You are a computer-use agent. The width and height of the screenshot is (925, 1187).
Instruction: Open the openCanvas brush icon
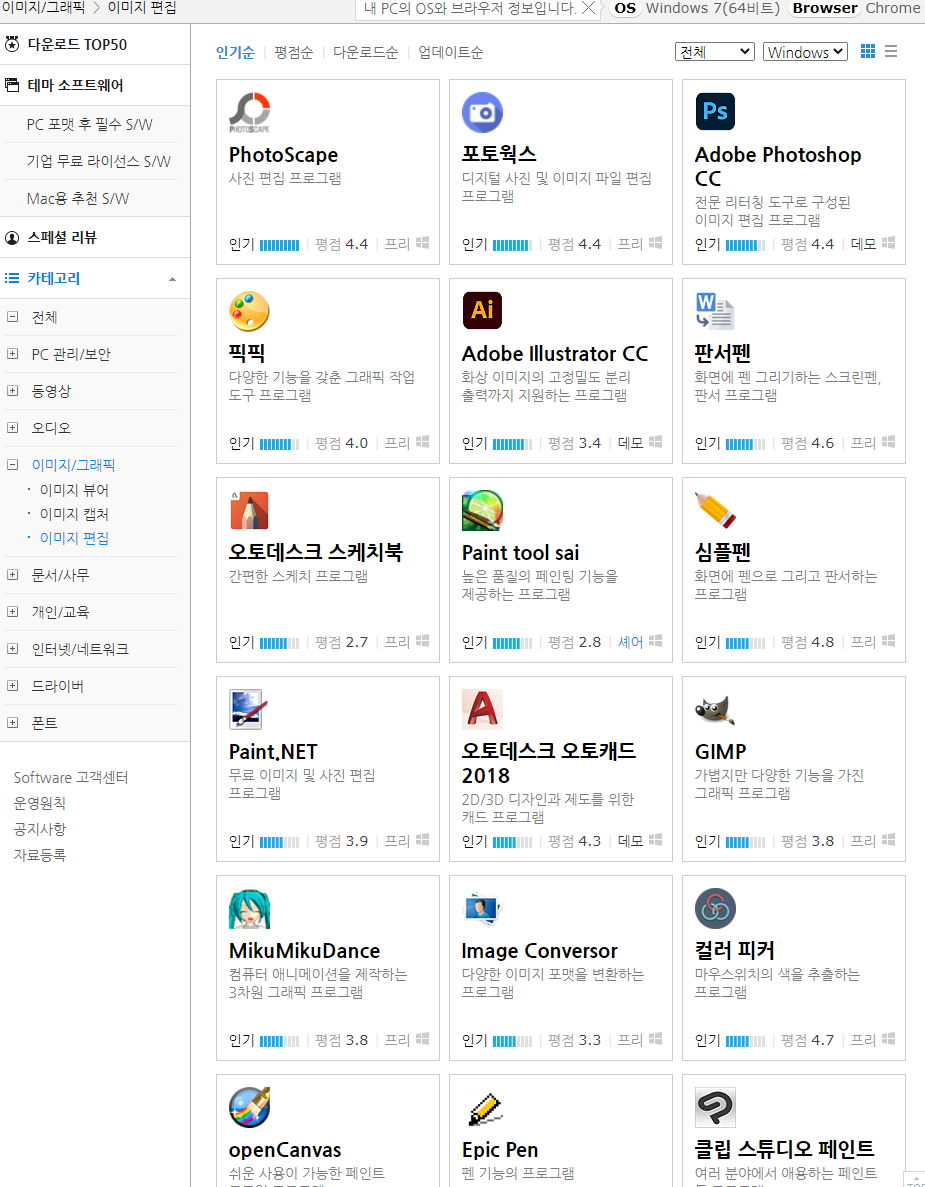249,1108
